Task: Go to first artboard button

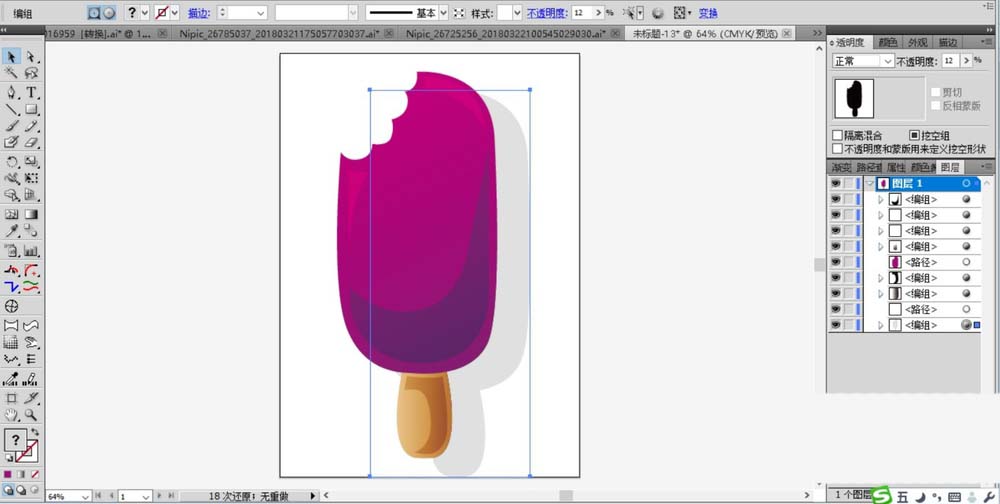Action: (99, 496)
